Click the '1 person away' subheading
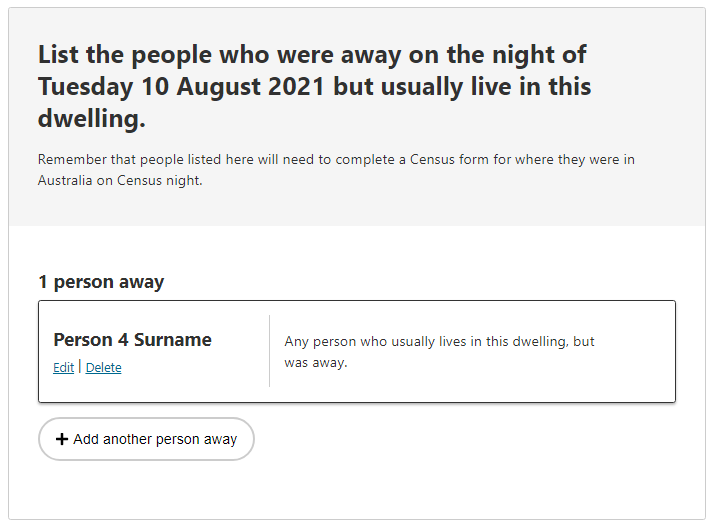The width and height of the screenshot is (715, 529). click(101, 282)
